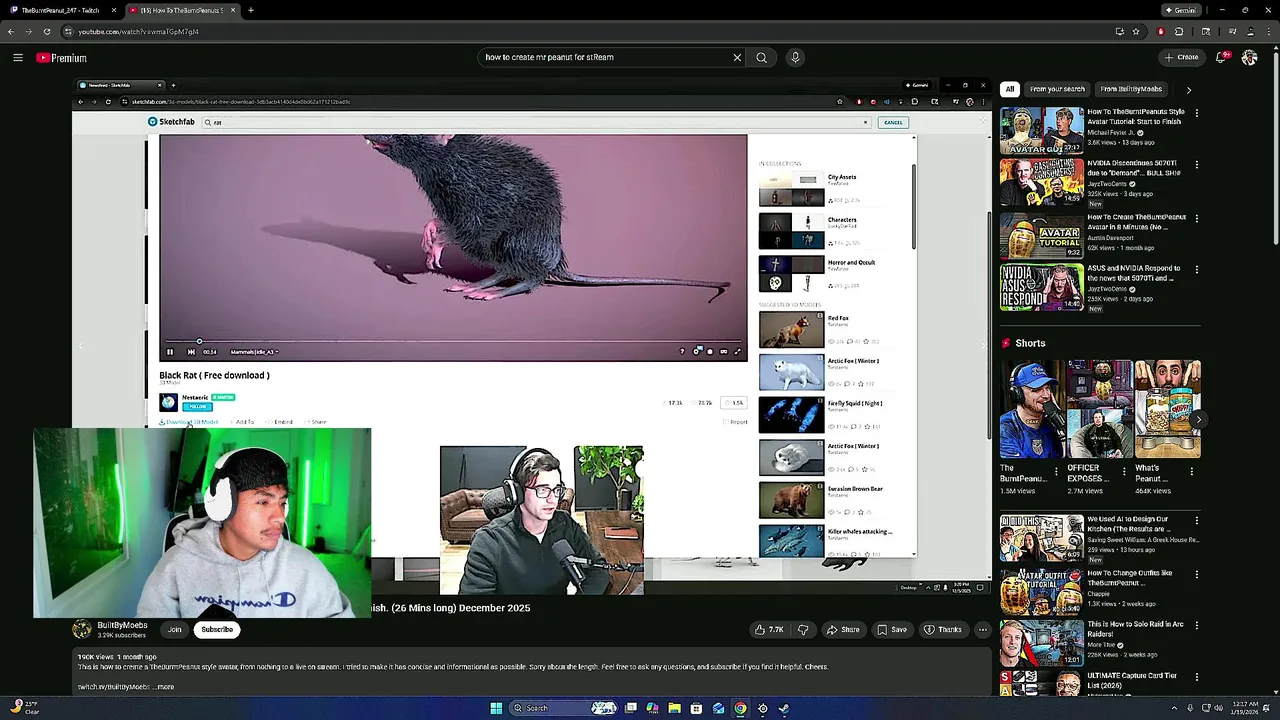
Task: Open 'ULTIMATE Capture Card Tier List' video
Action: (1041, 683)
